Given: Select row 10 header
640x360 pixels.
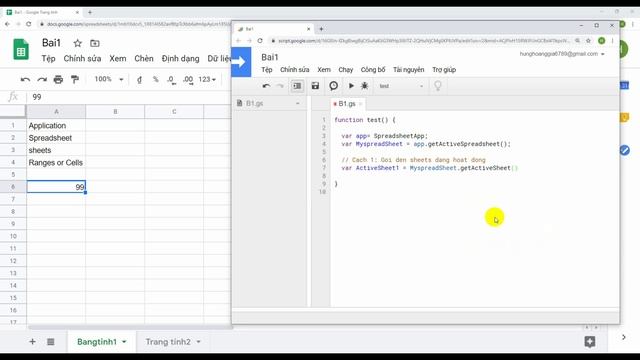Looking at the screenshot, I should (13, 236).
